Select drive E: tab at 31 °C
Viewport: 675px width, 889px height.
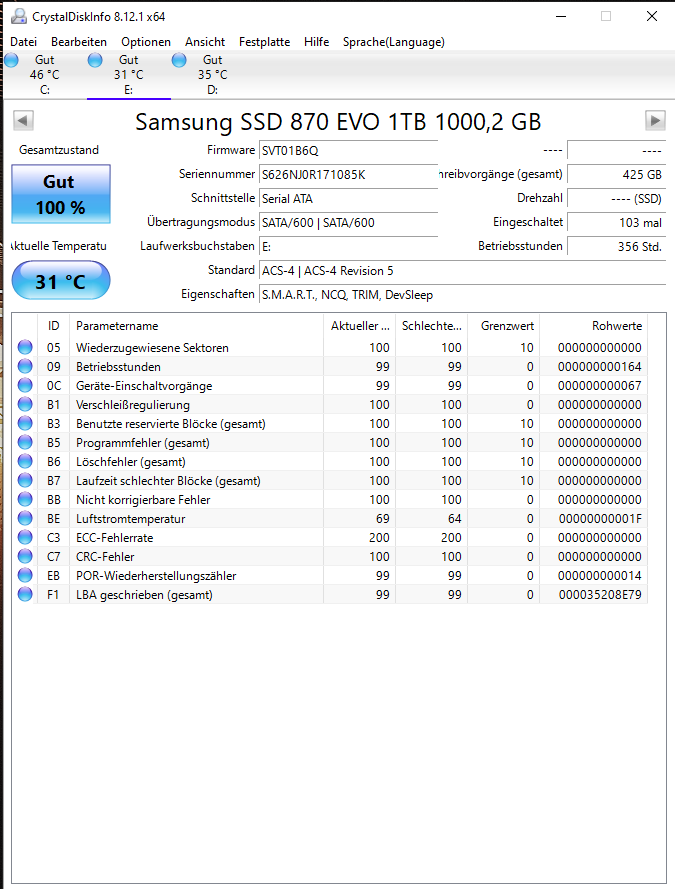(x=129, y=75)
